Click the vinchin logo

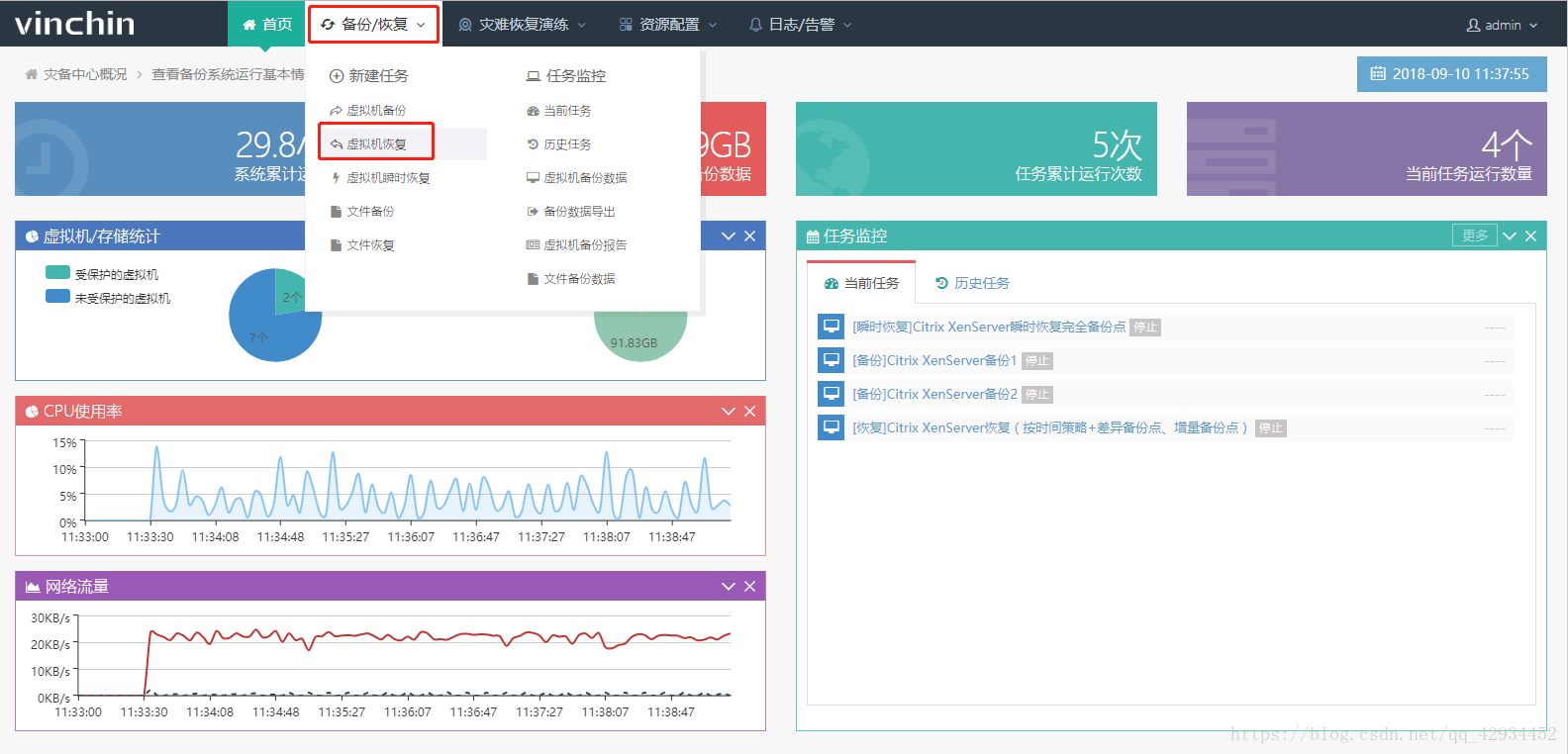click(x=75, y=24)
